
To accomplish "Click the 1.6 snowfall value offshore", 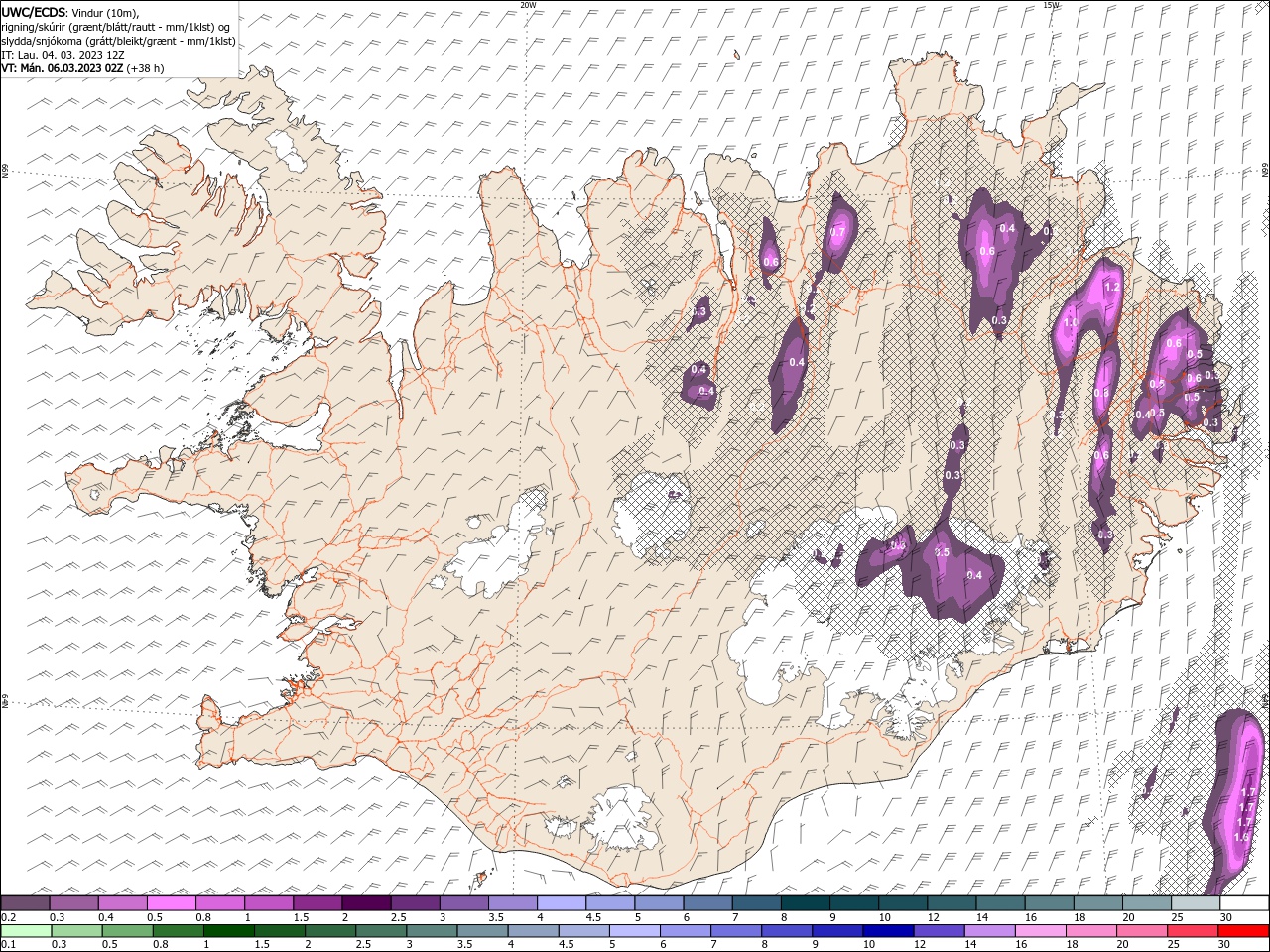I will (1241, 837).
